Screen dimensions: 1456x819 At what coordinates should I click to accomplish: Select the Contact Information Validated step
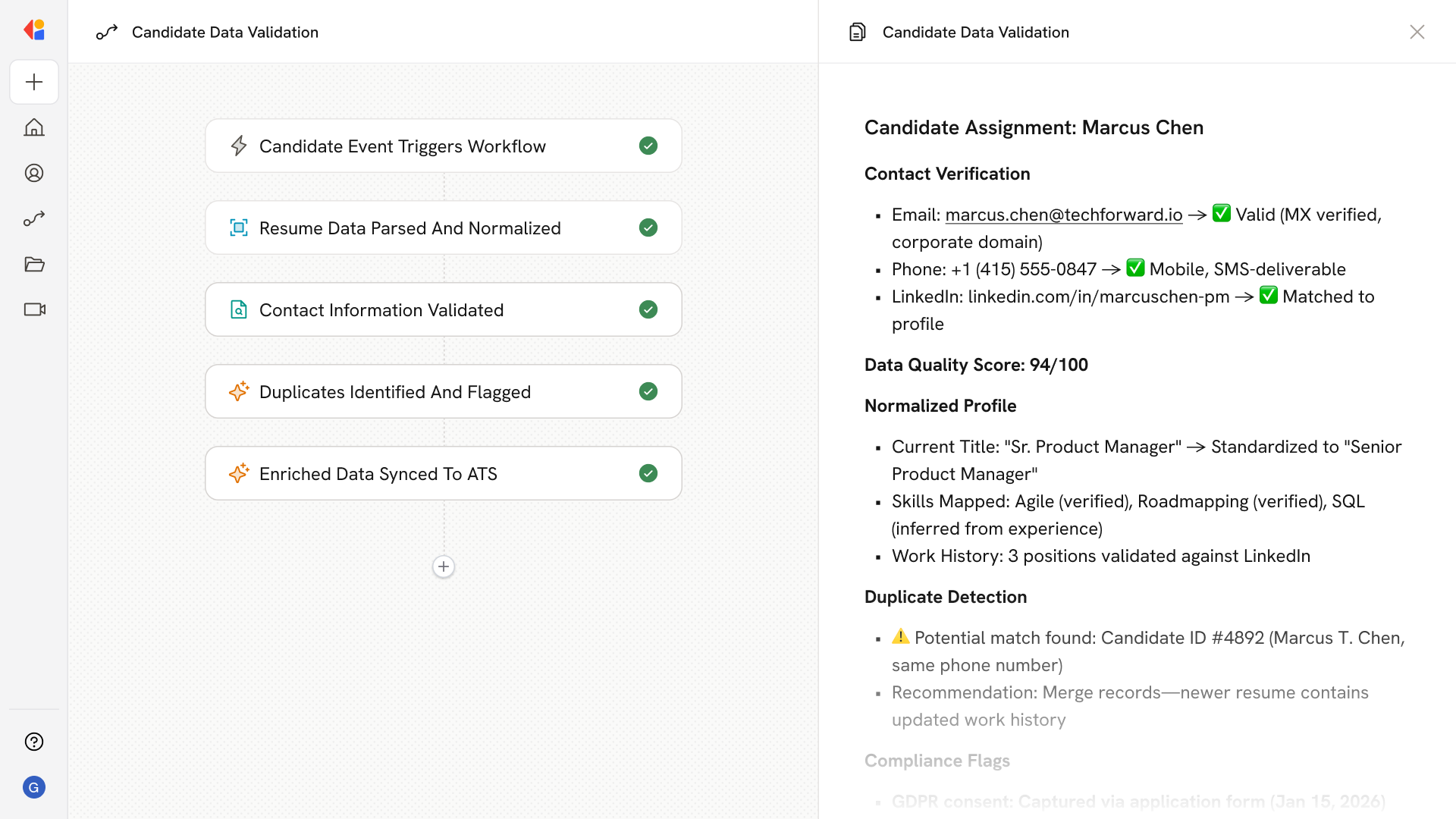coord(443,309)
